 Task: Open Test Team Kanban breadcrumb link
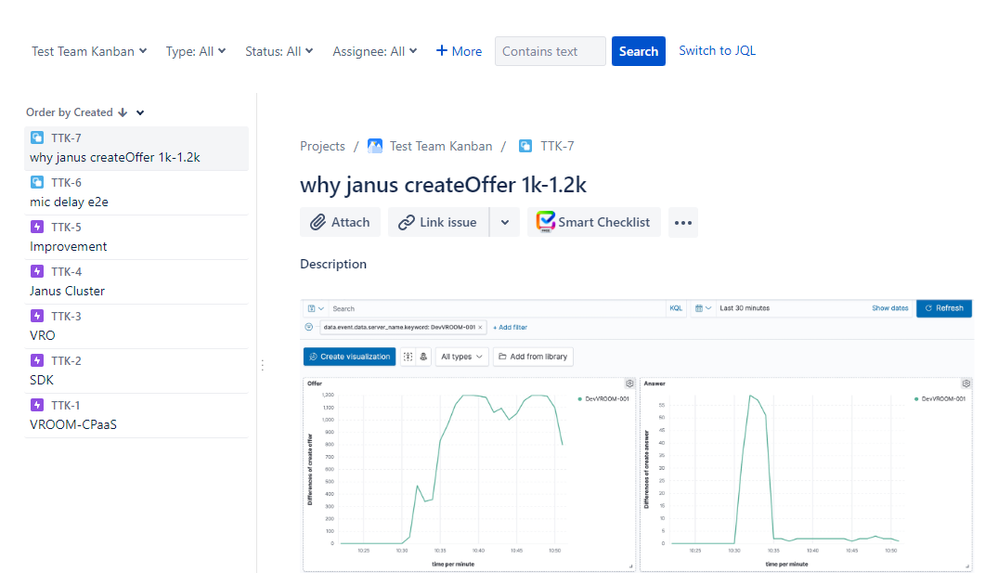pyautogui.click(x=440, y=146)
